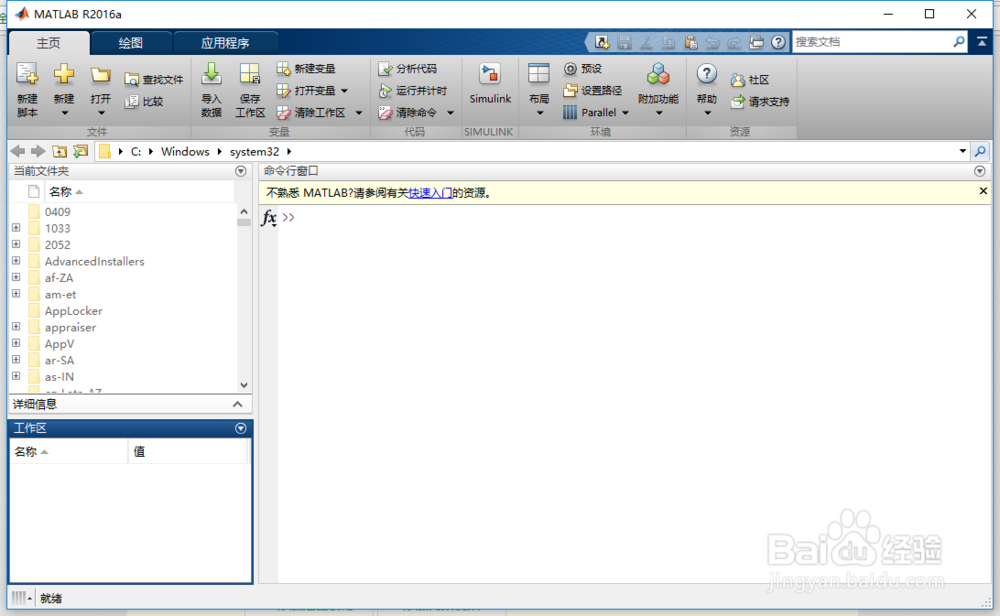Viewport: 1000px width, 616px height.
Task: Click the search icon in documentation search box
Action: tap(959, 41)
